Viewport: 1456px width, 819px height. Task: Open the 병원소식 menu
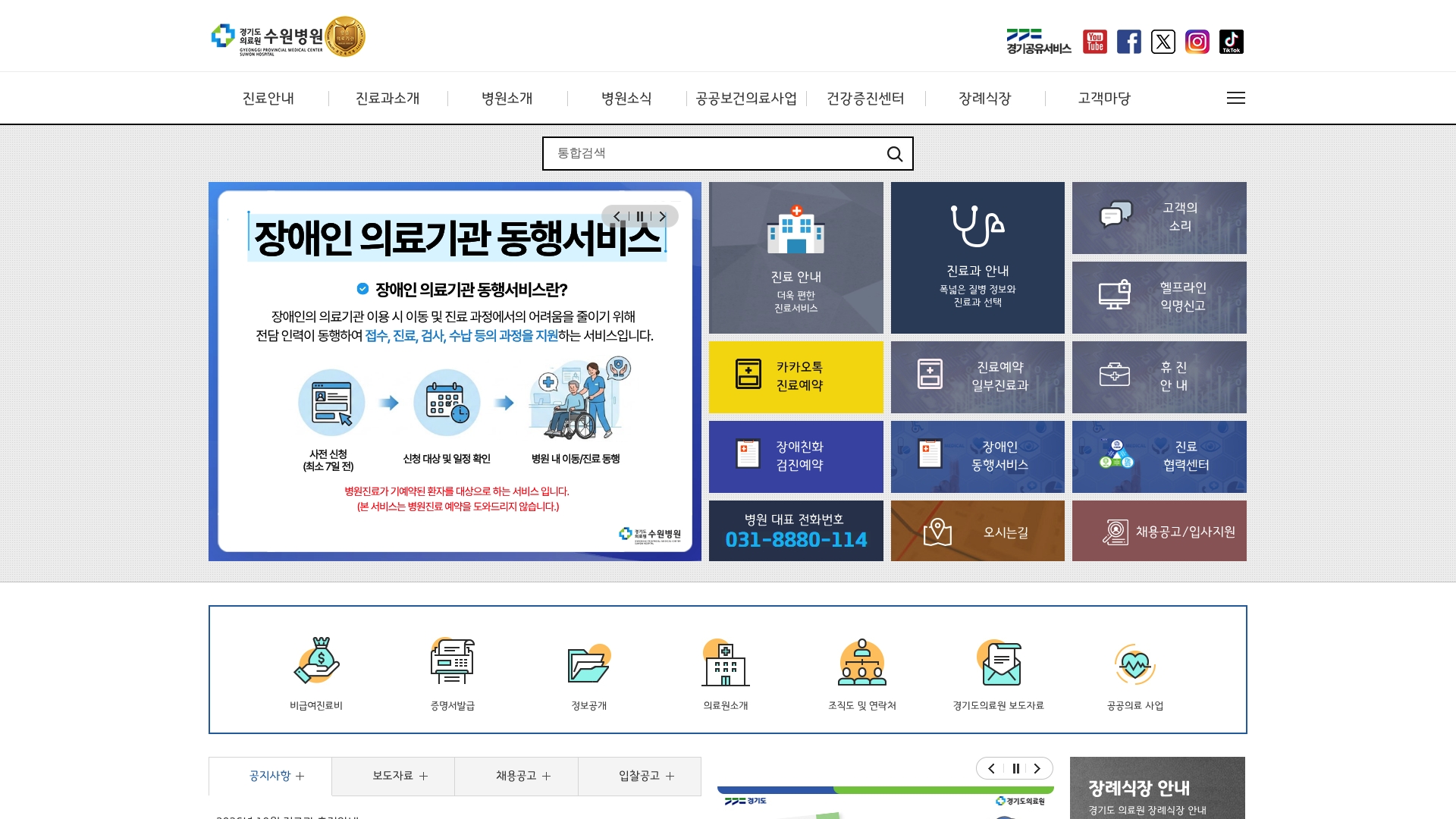coord(626,99)
